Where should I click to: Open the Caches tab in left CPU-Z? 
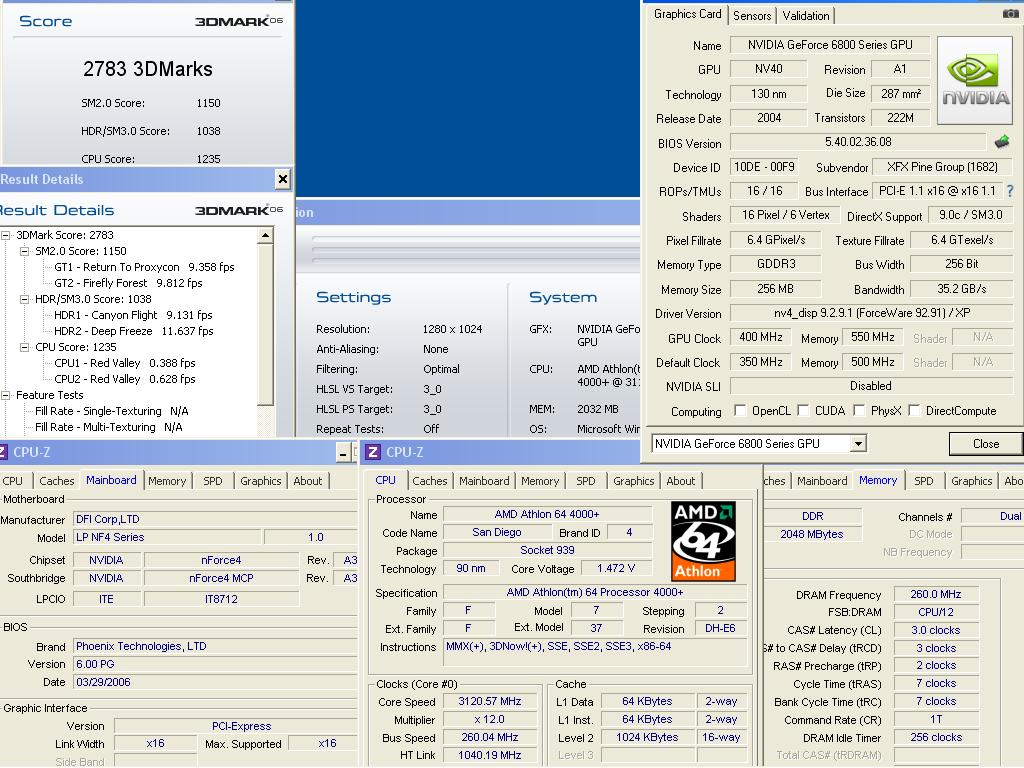click(x=57, y=481)
